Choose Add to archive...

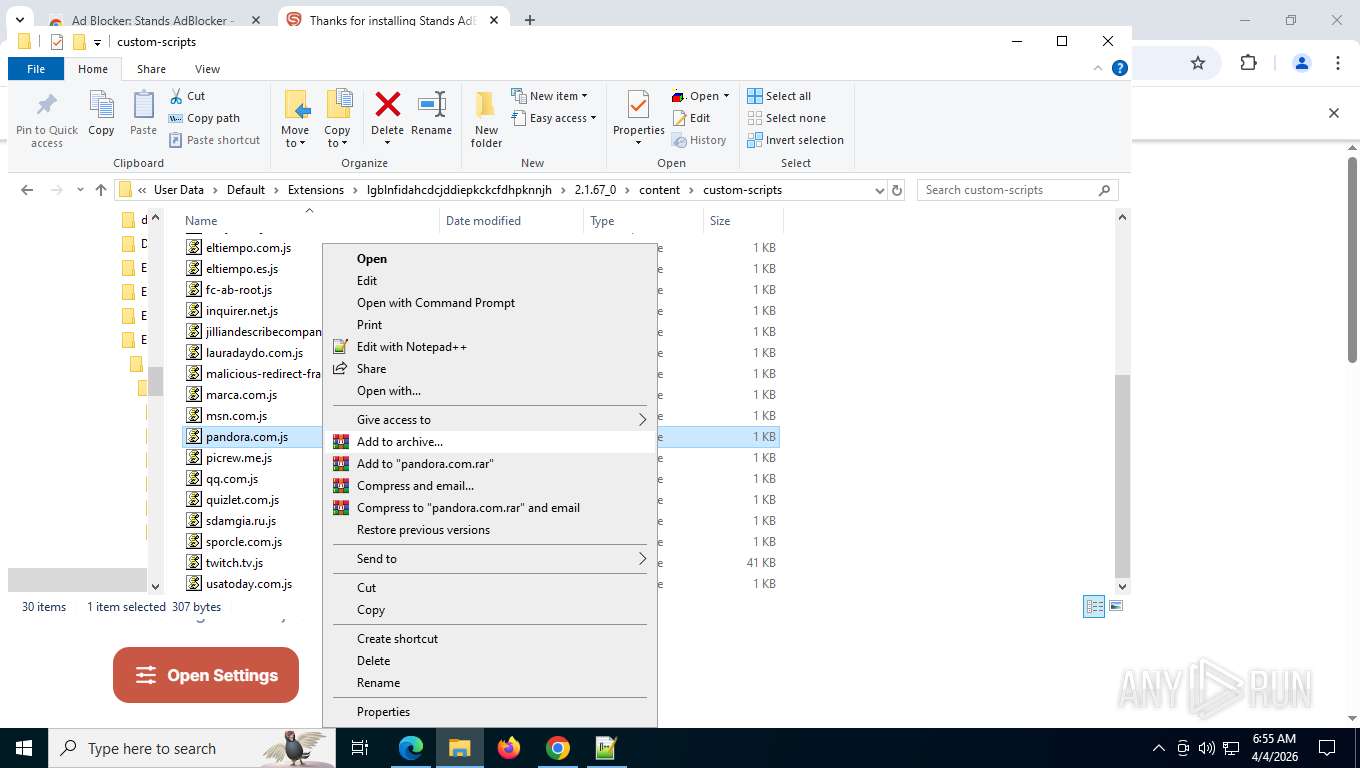pos(490,442)
